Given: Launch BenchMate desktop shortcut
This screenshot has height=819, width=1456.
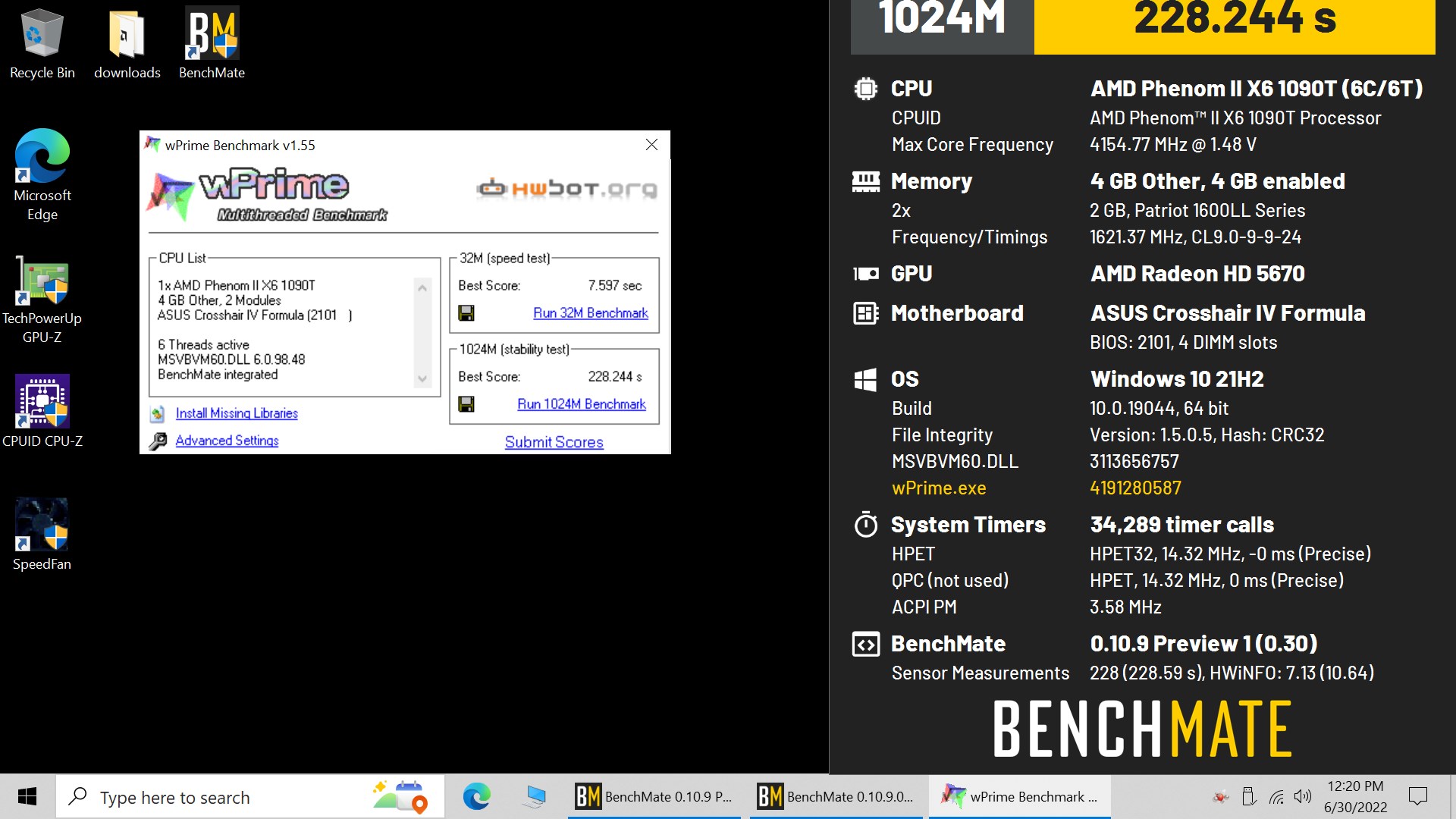Looking at the screenshot, I should click(x=212, y=43).
